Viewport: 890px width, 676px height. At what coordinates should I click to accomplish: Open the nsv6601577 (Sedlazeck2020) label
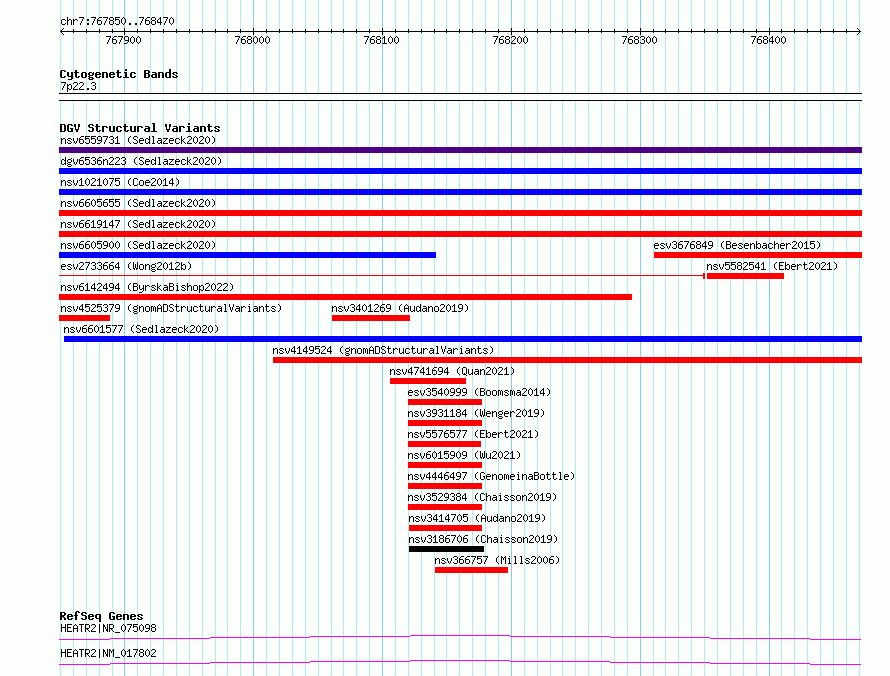click(141, 329)
